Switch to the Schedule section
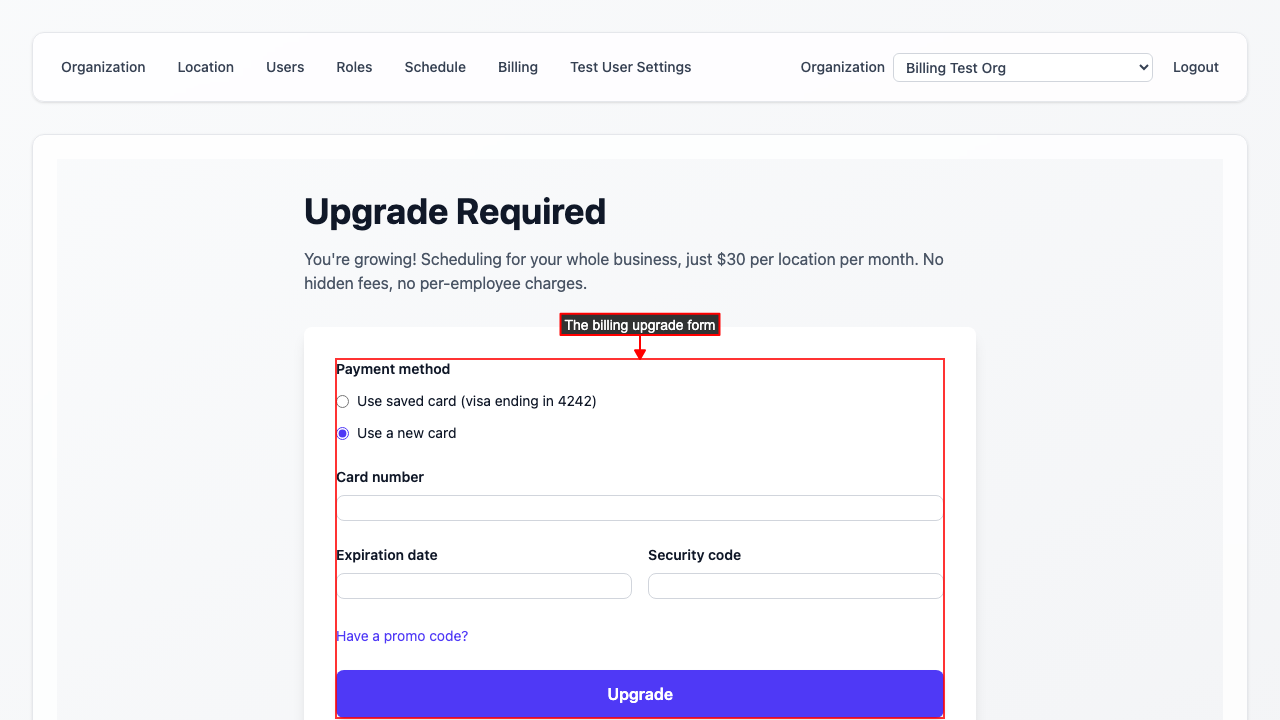The height and width of the screenshot is (720, 1280). pyautogui.click(x=435, y=67)
